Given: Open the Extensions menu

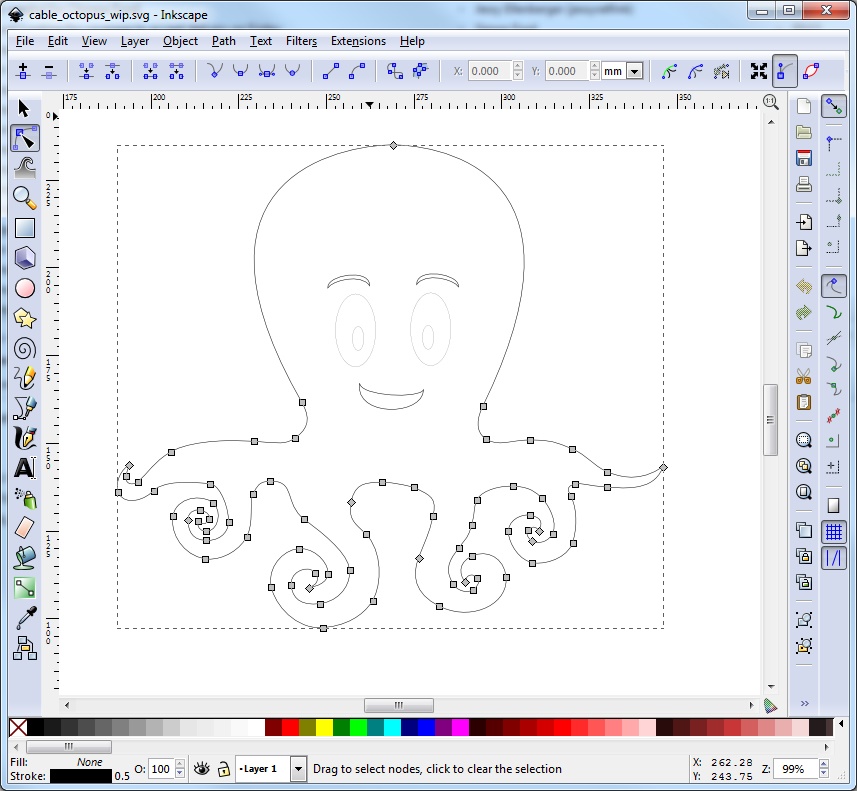Looking at the screenshot, I should (x=358, y=41).
